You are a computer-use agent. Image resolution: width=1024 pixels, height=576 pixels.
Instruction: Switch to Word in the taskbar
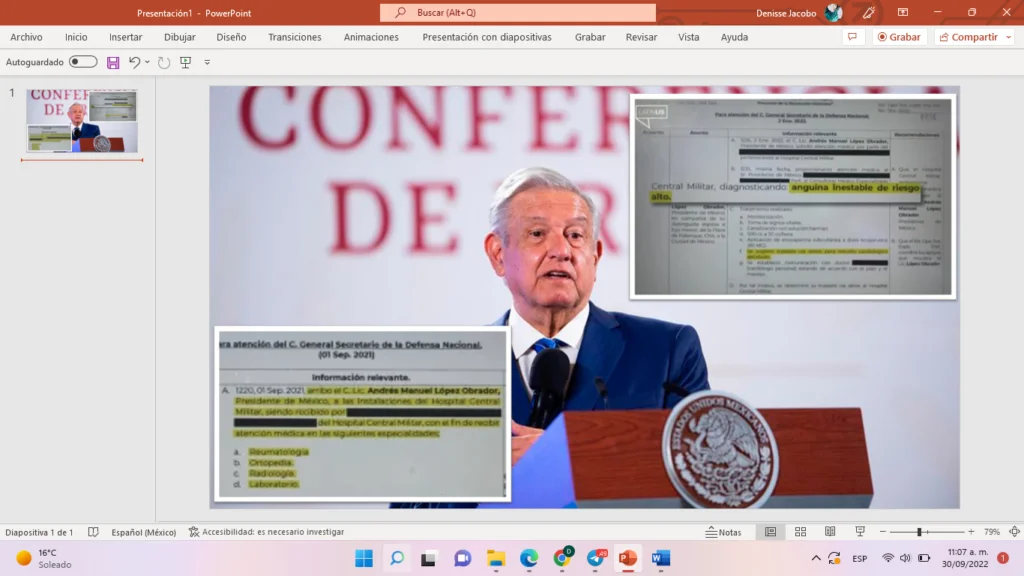[661, 558]
